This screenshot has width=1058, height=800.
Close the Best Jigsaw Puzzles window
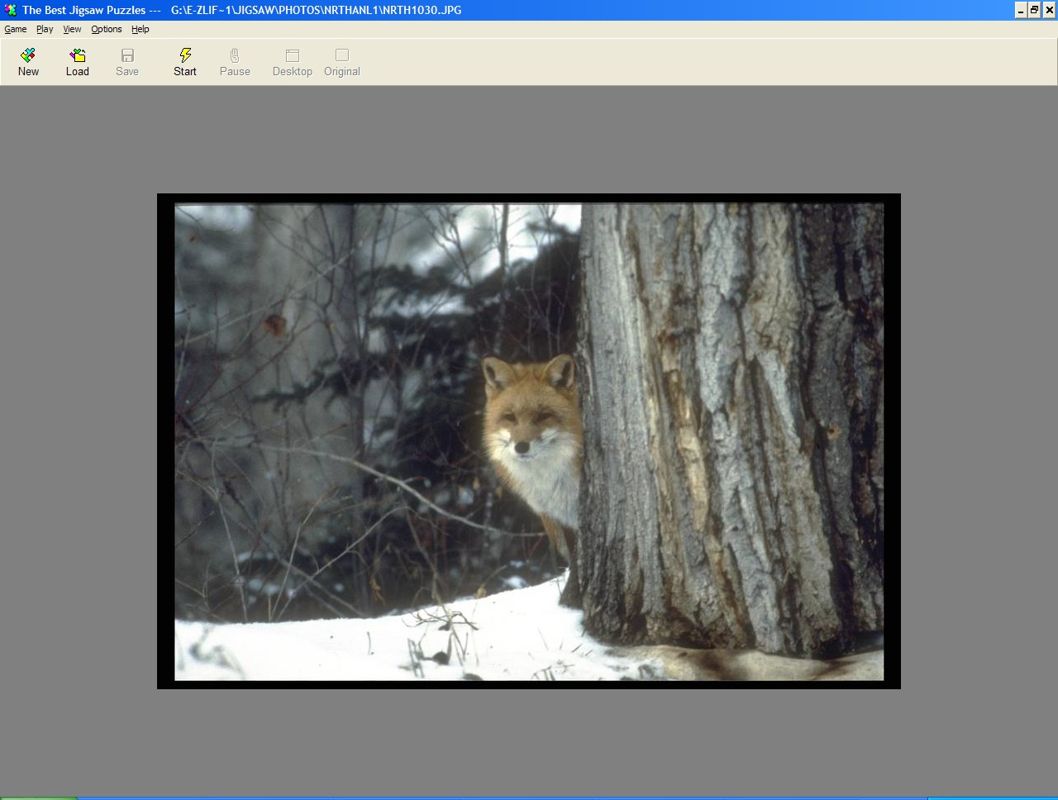(1048, 10)
